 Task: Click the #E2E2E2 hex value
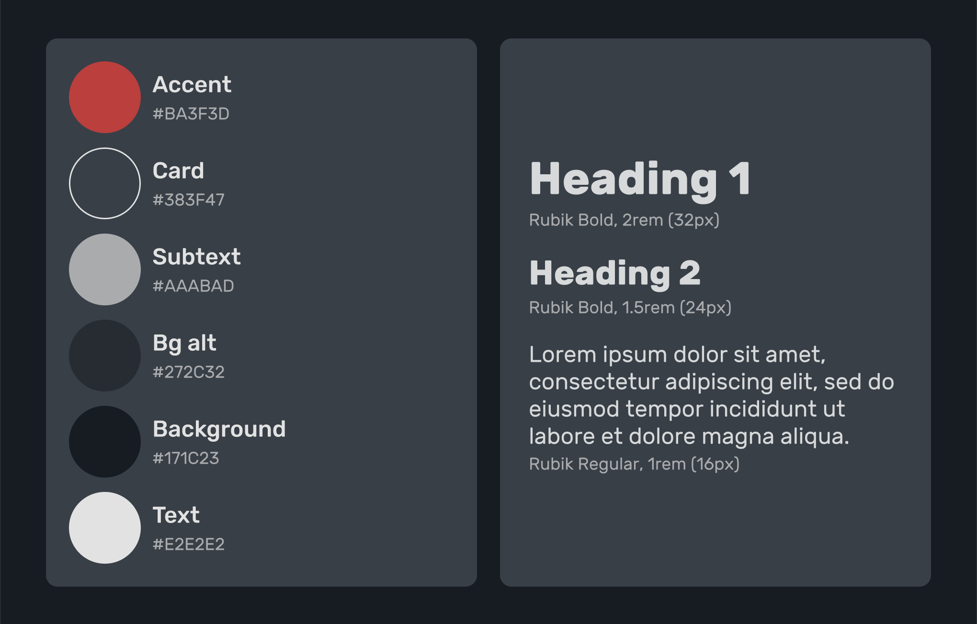click(x=188, y=544)
